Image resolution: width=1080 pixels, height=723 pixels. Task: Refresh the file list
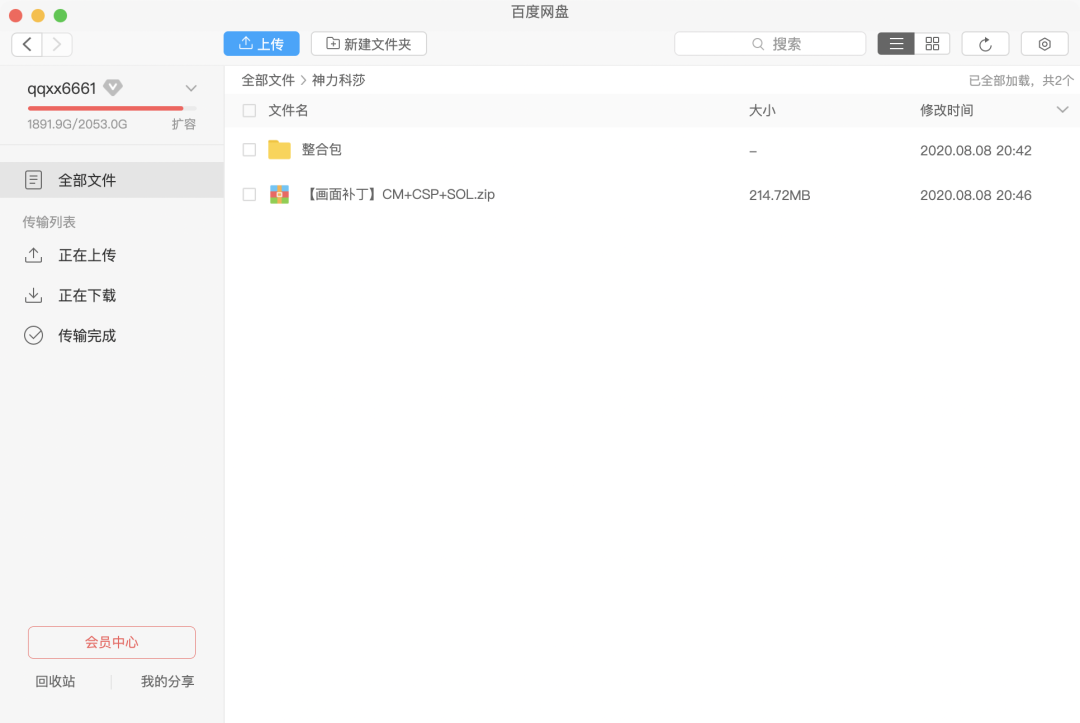985,44
